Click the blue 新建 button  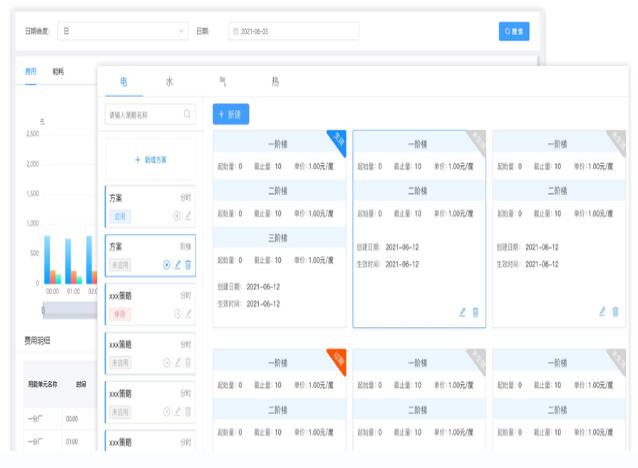(231, 115)
